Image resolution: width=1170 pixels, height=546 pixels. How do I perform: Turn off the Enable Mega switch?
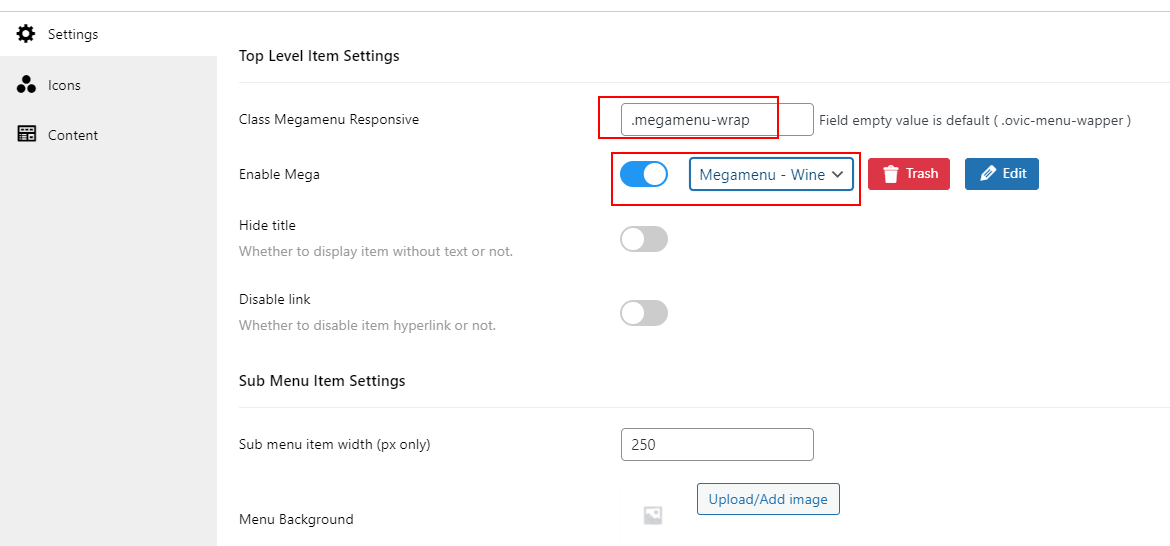point(644,174)
